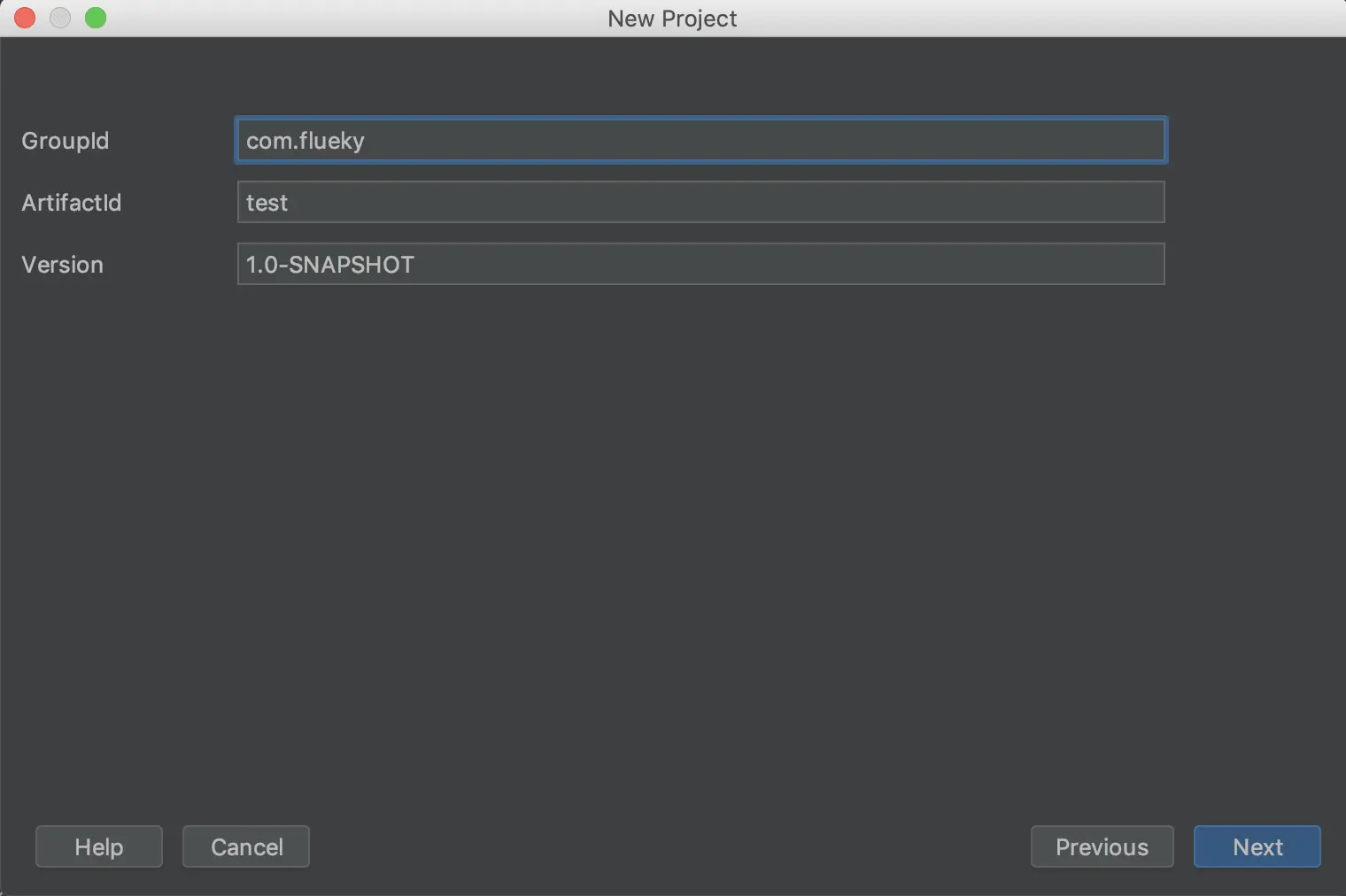Click blank space between Cancel and Previous
Viewport: 1346px width, 896px height.
[x=669, y=846]
